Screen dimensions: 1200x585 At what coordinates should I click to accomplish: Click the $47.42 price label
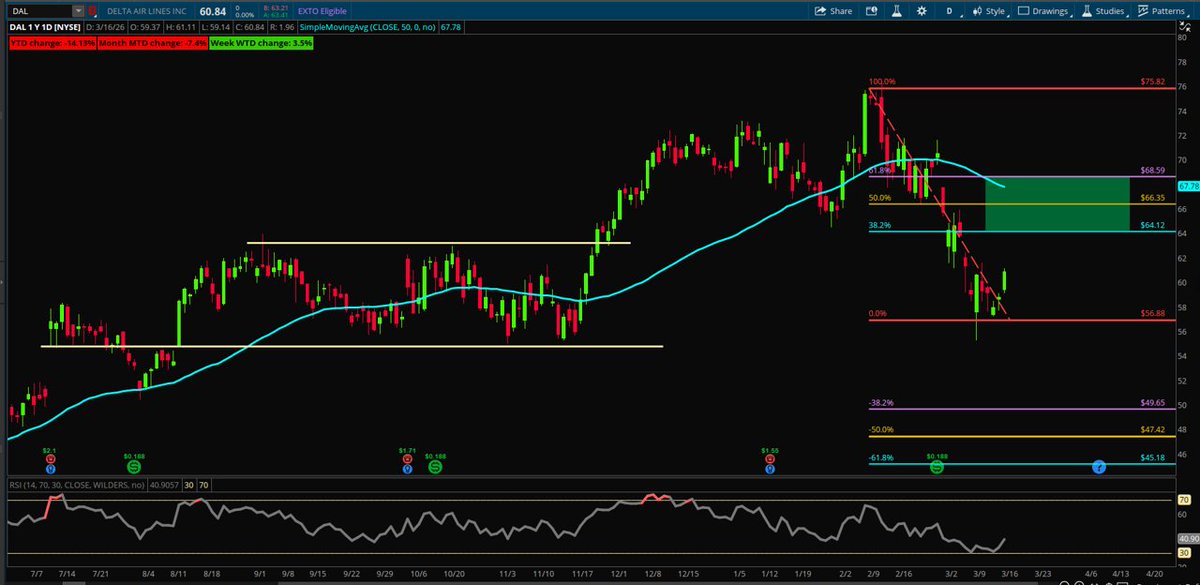(1154, 430)
